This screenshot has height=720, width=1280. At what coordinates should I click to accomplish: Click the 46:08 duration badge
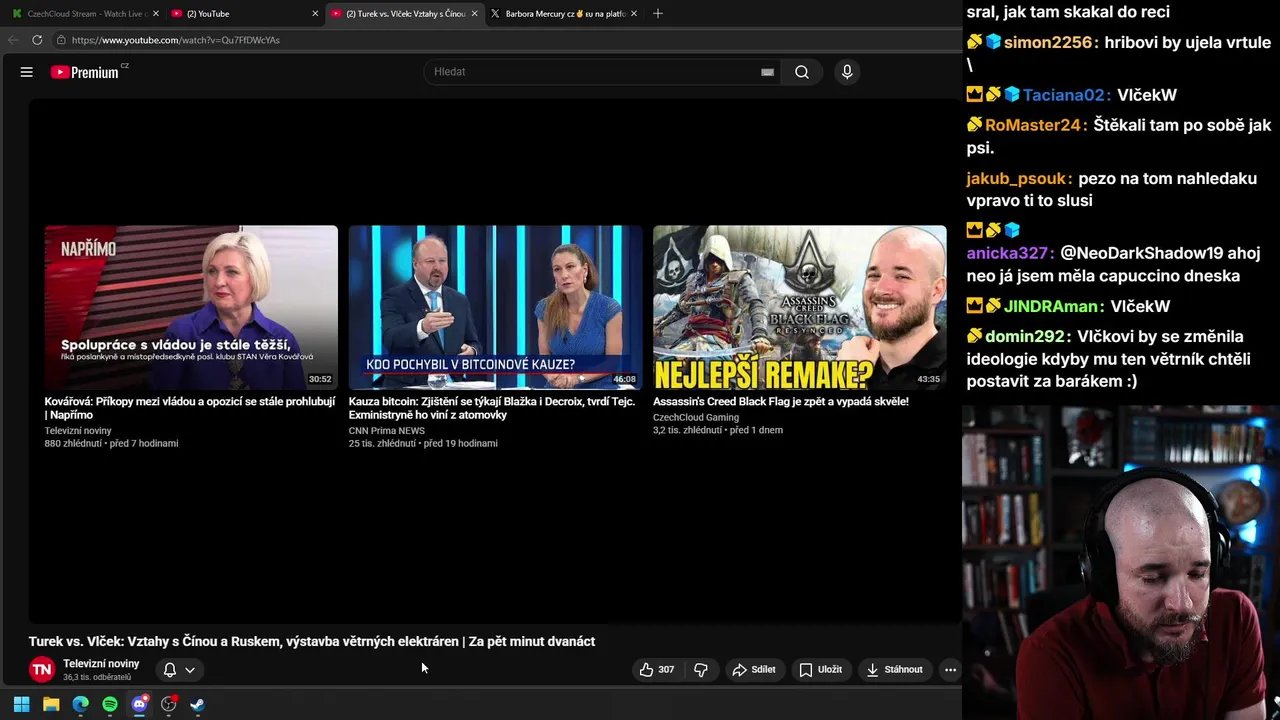624,379
